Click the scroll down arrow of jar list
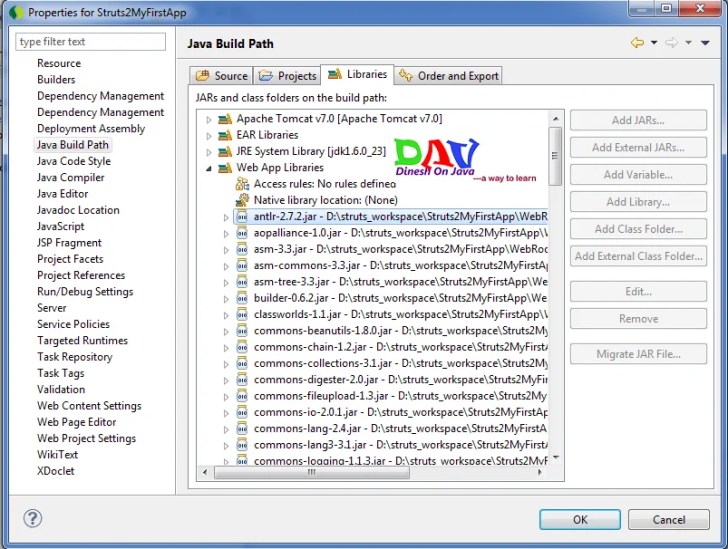 tap(555, 458)
